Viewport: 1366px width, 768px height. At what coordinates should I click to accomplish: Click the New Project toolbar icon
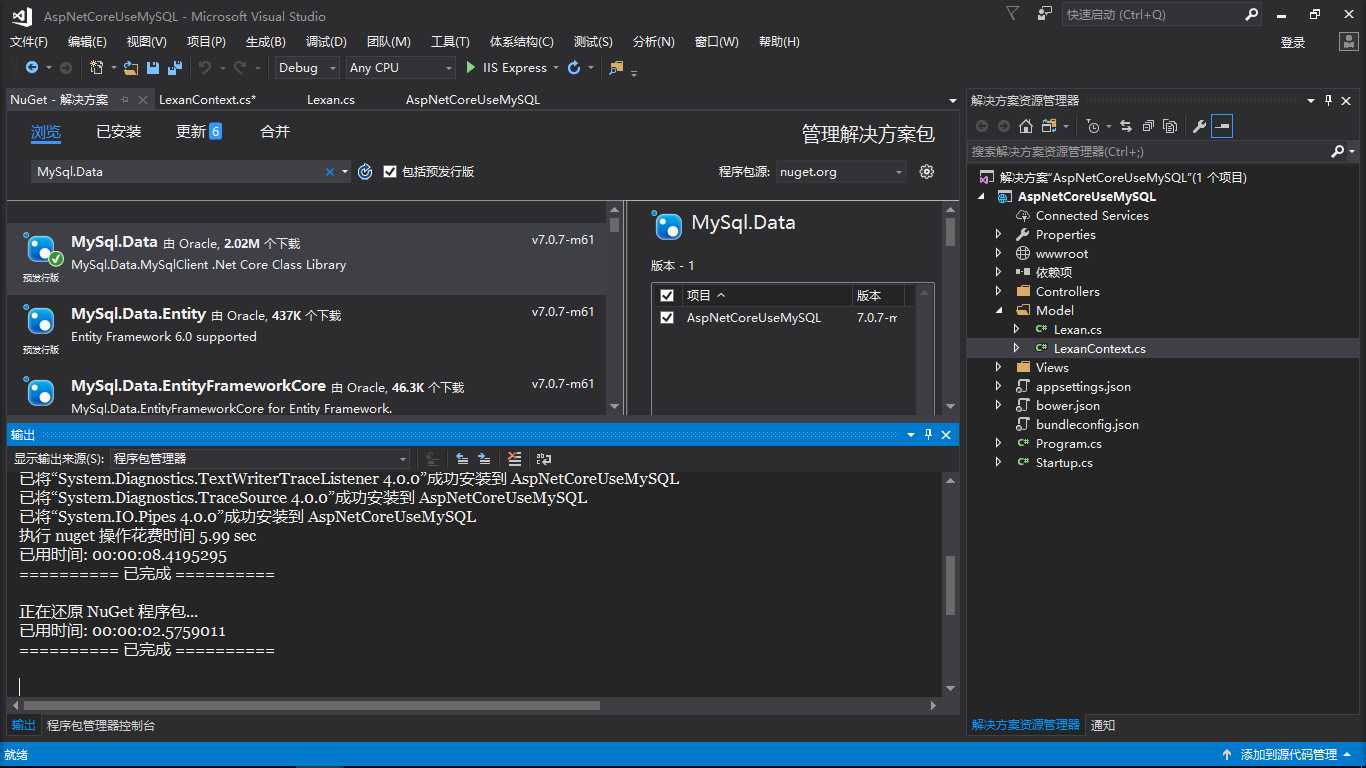[97, 68]
